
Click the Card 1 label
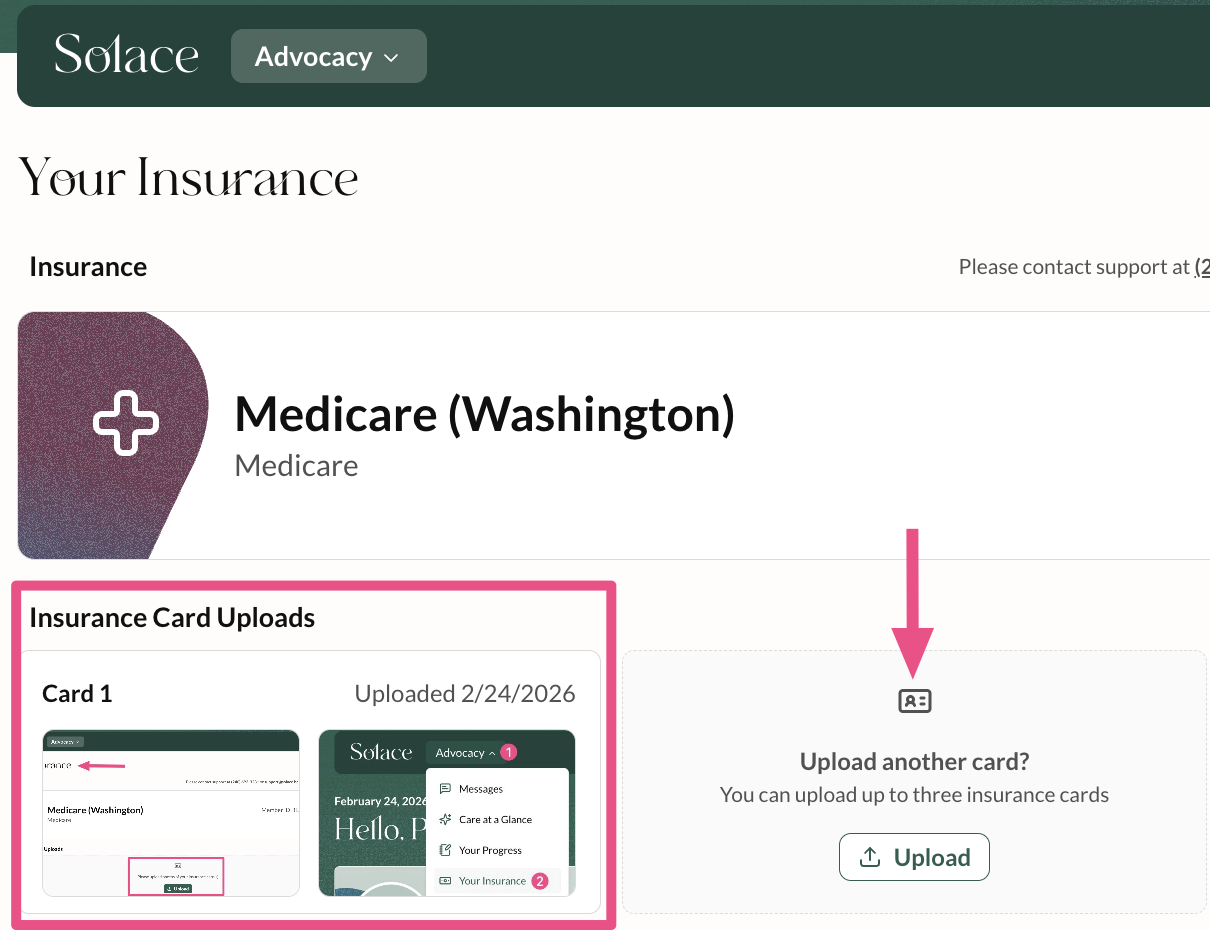77,694
